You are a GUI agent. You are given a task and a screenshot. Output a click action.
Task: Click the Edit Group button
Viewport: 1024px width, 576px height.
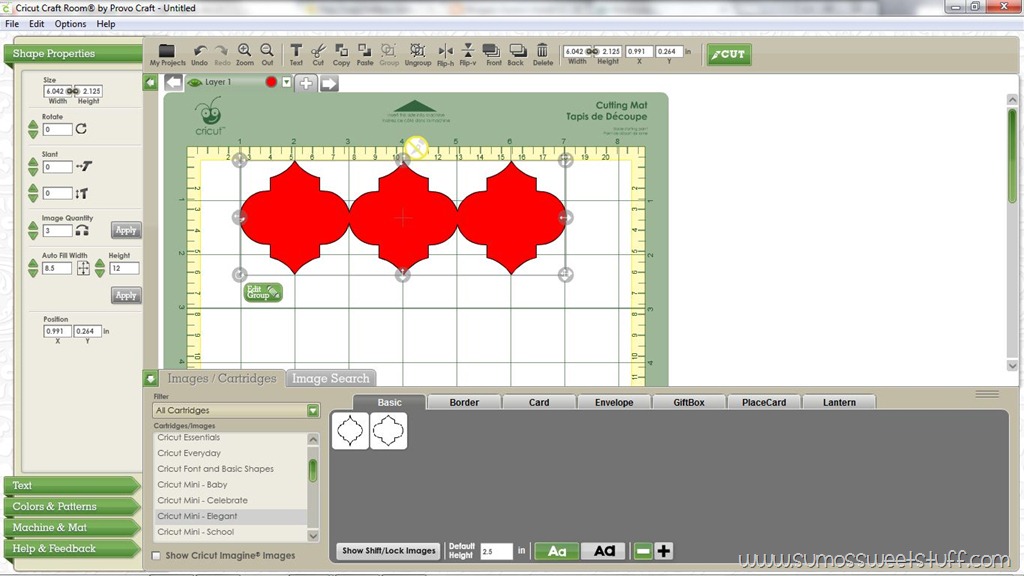click(x=263, y=293)
